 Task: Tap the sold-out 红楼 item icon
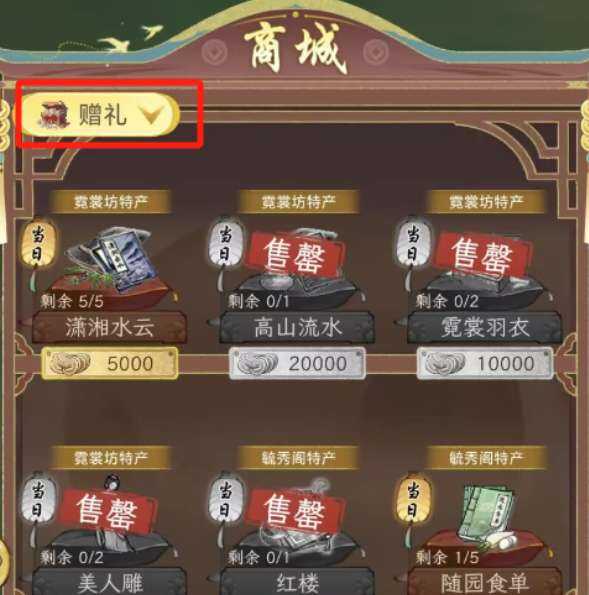pos(298,522)
